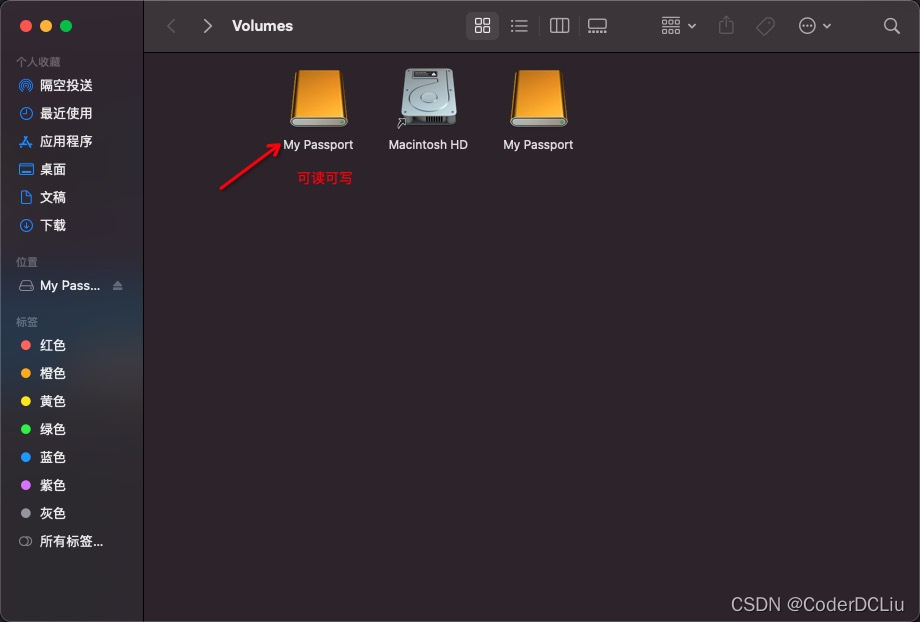
Task: Open Desktop (桌面) in sidebar
Action: click(x=43, y=170)
